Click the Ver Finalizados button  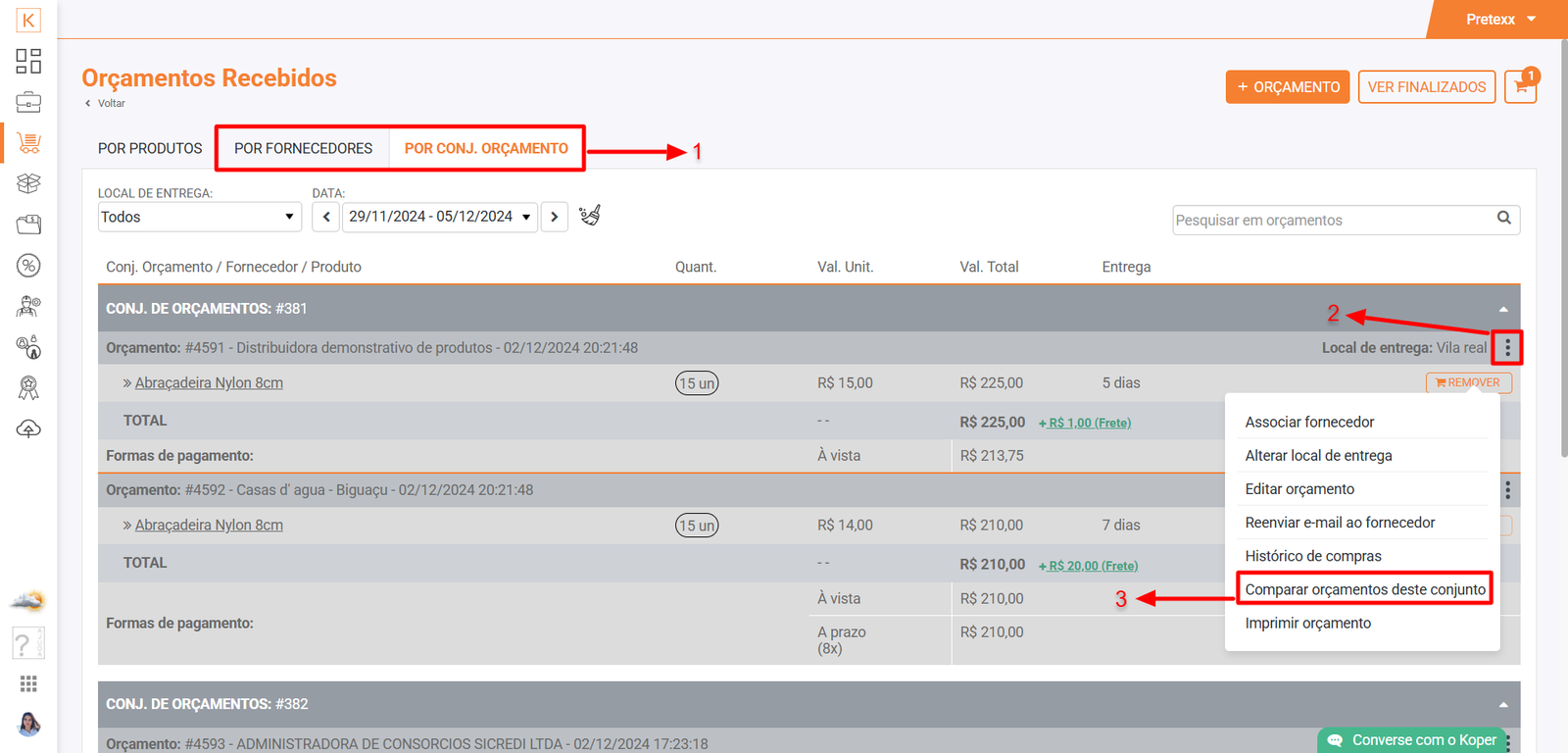pos(1426,87)
